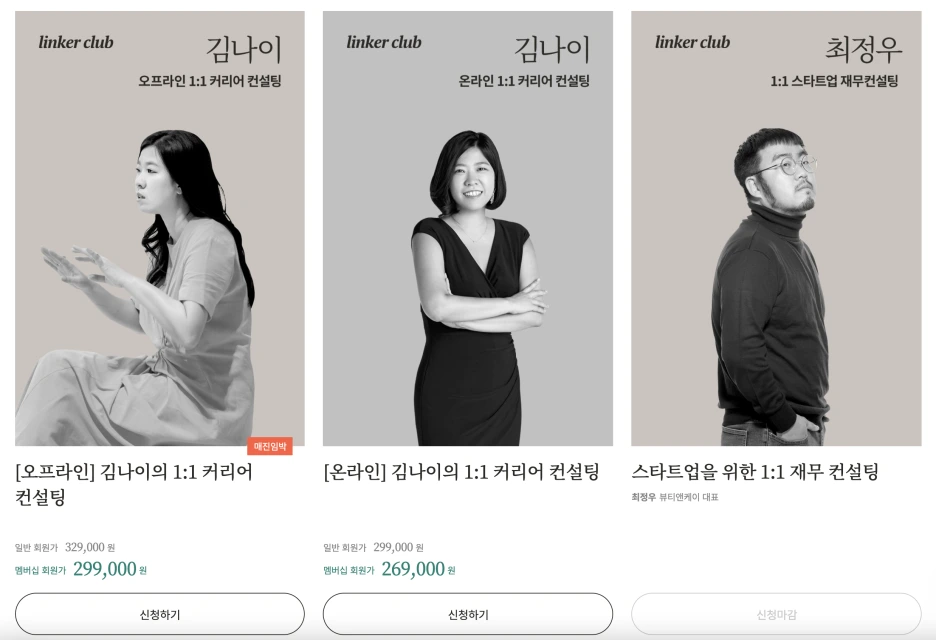Click membership price 299,000 원
Viewport: 936px width, 640px height.
(110, 569)
